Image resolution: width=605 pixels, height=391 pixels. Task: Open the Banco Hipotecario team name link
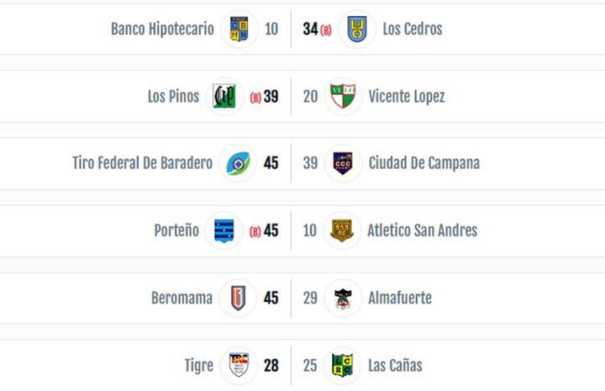162,29
